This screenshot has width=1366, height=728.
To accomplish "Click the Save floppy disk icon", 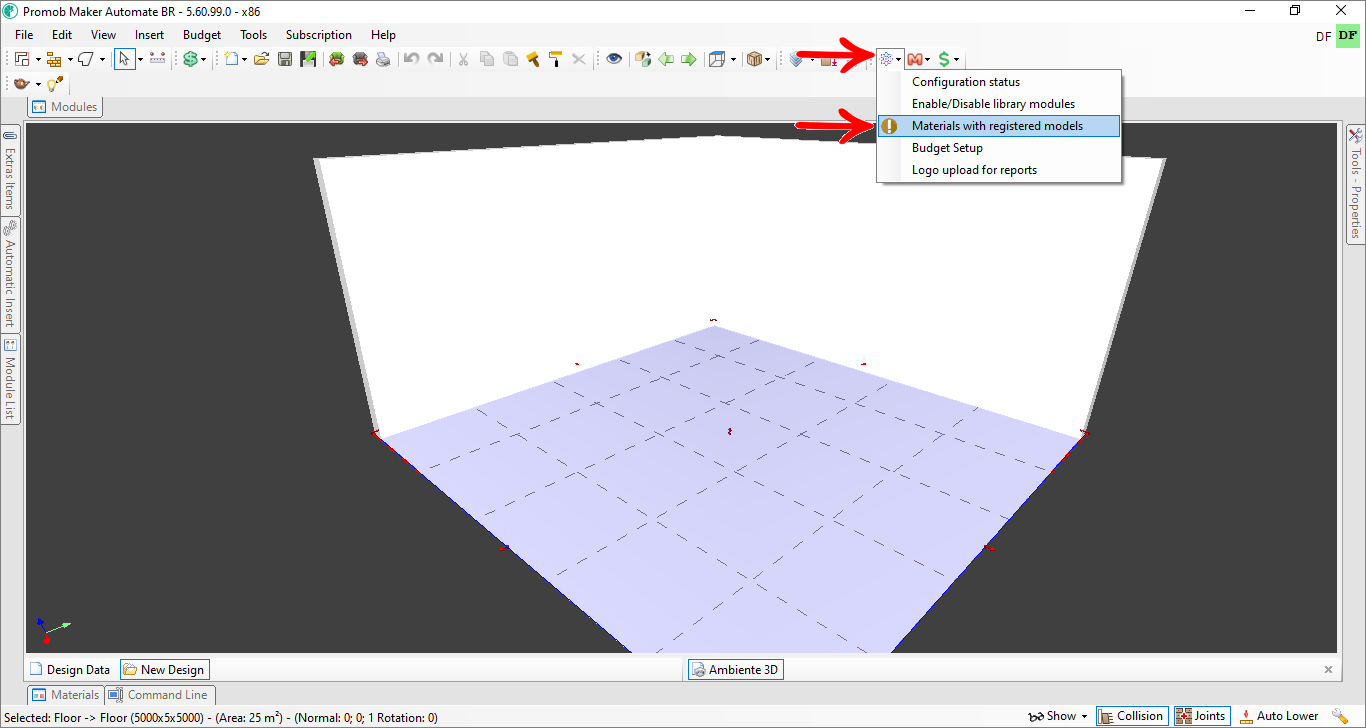I will click(285, 59).
